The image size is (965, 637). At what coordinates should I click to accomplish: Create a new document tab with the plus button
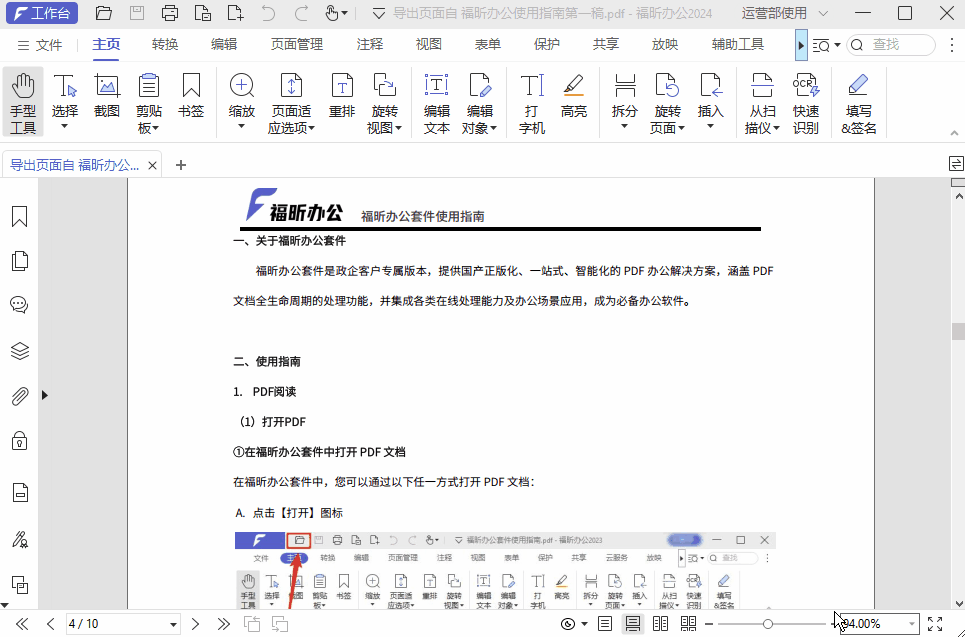179,163
